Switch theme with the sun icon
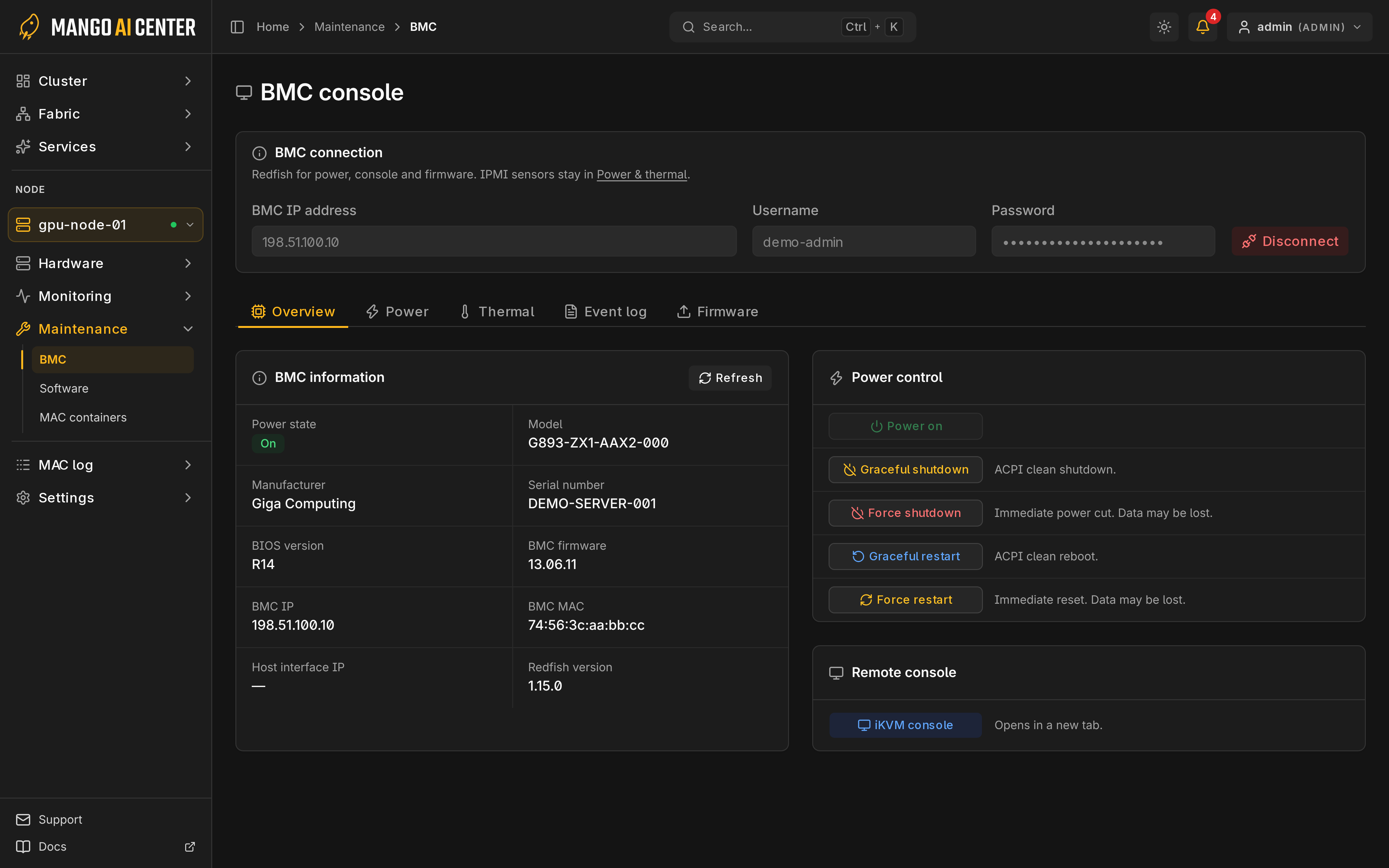Viewport: 1389px width, 868px height. [1164, 27]
